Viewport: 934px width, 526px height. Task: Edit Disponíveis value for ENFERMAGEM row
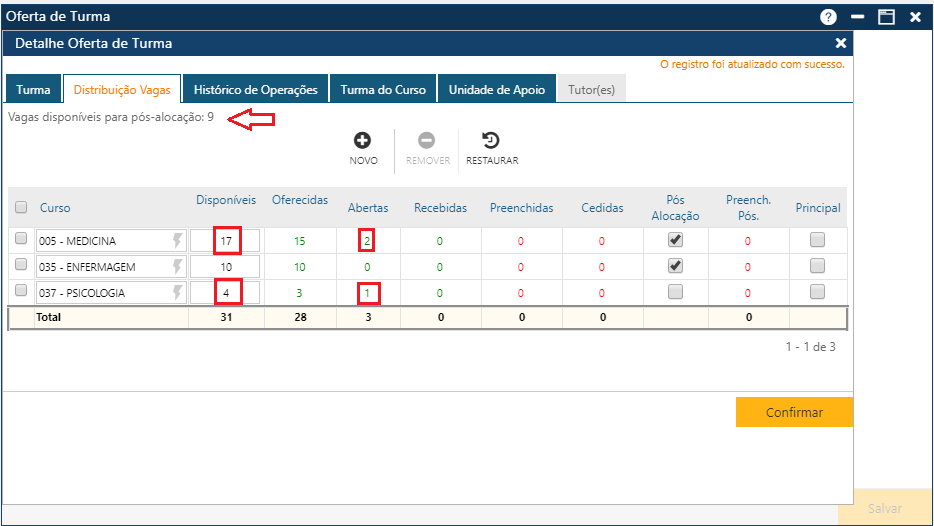coord(226,267)
